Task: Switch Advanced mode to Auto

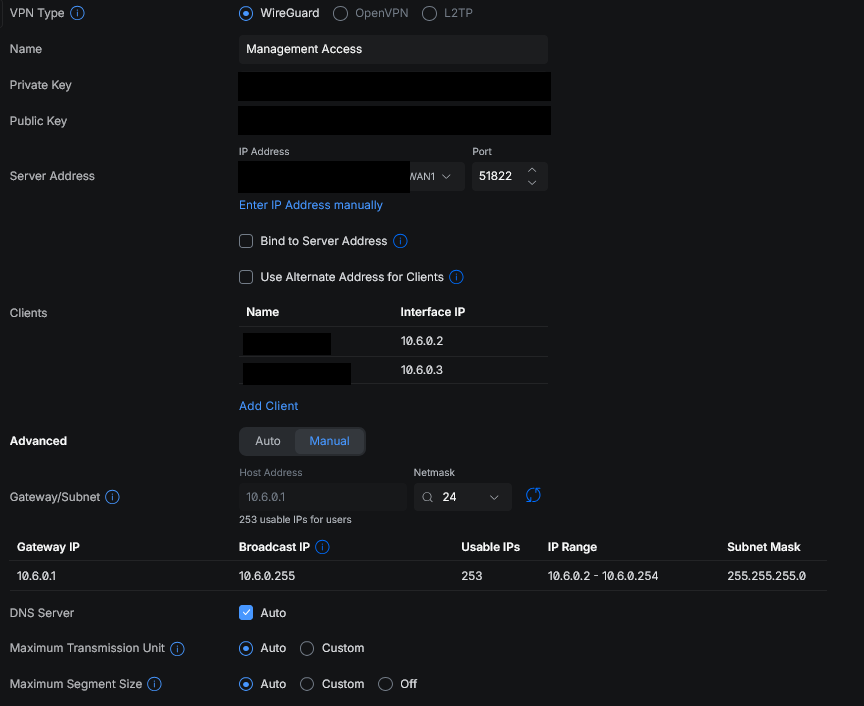Action: pos(268,441)
